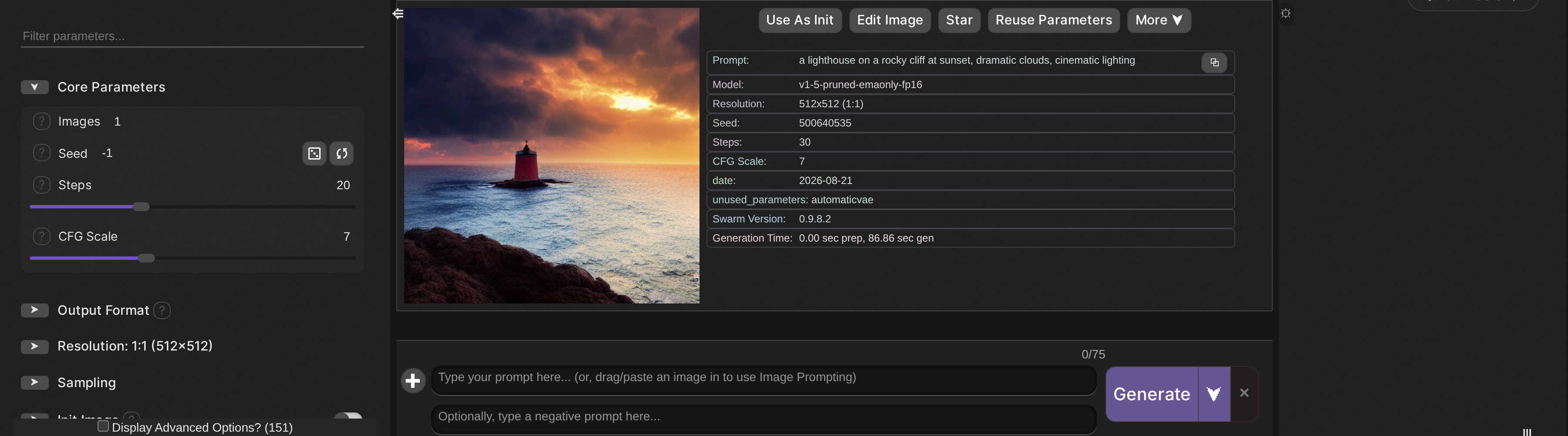Toggle the Init Image switch
This screenshot has height=436, width=1568.
348,417
